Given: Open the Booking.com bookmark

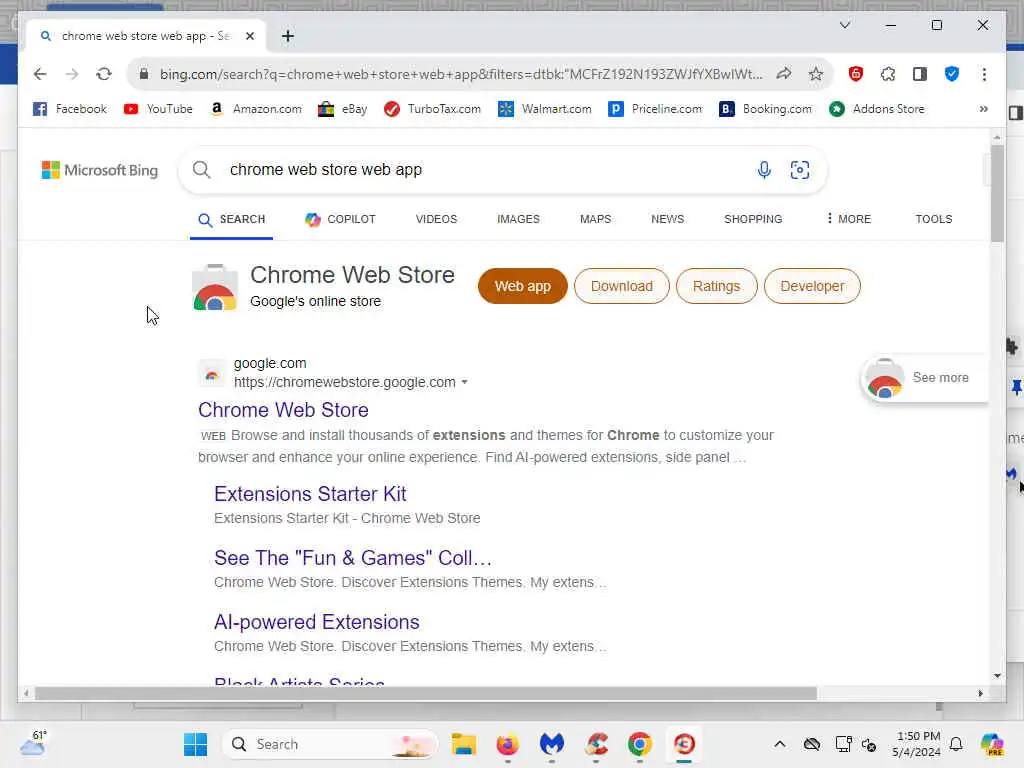Looking at the screenshot, I should tap(765, 109).
